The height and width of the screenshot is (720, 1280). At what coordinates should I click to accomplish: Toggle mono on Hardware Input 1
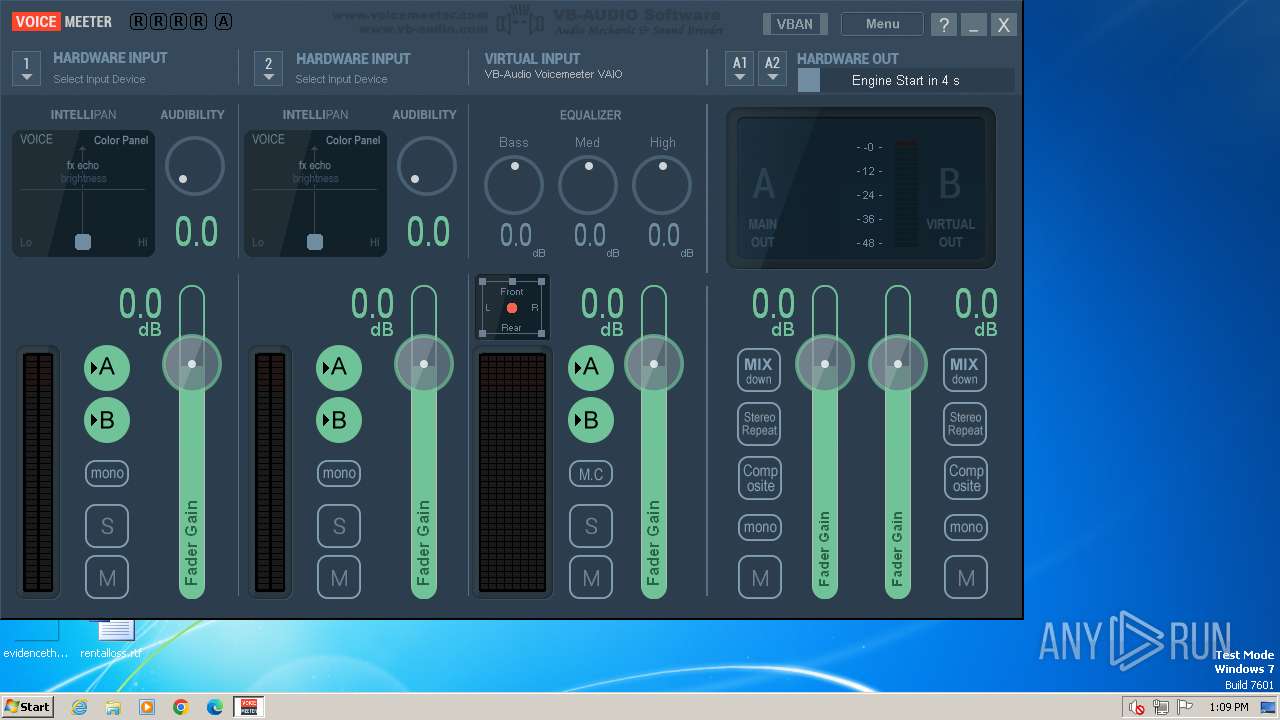pyautogui.click(x=107, y=473)
